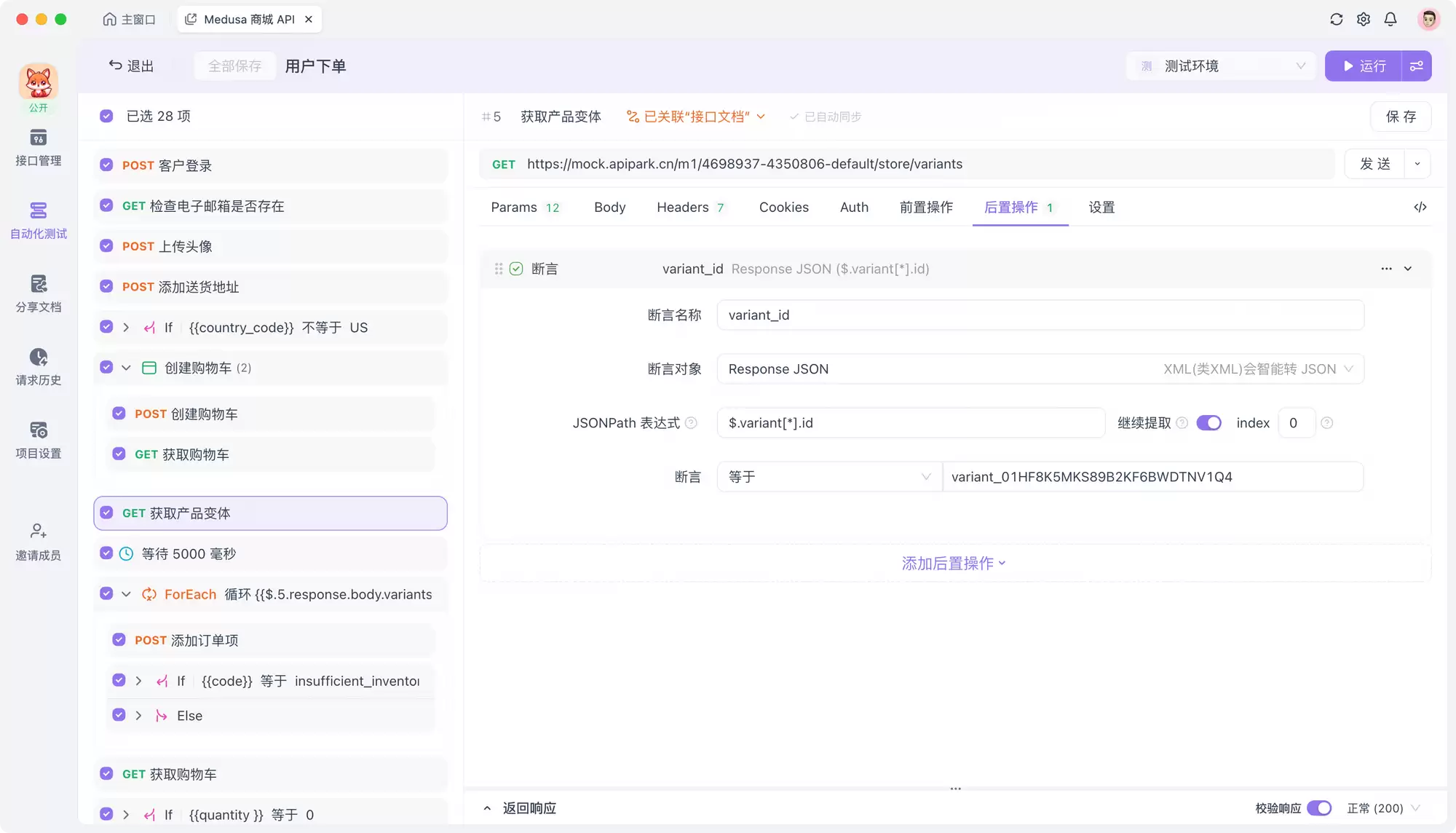Open 接口管理 in the sidebar
The height and width of the screenshot is (833, 1456).
[x=39, y=148]
